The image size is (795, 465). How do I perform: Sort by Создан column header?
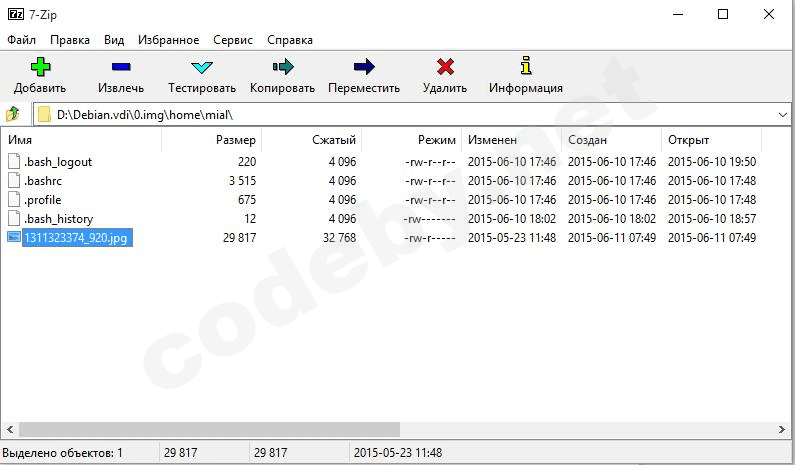point(611,140)
